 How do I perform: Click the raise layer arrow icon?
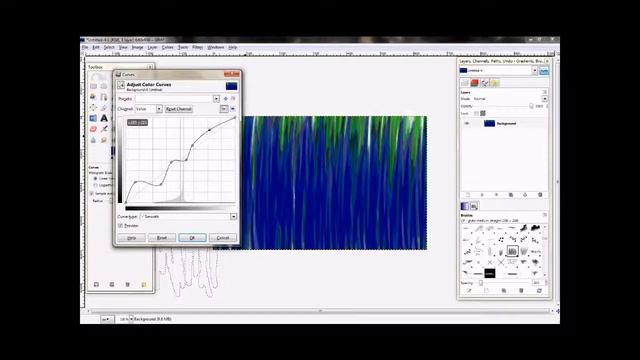click(x=482, y=195)
